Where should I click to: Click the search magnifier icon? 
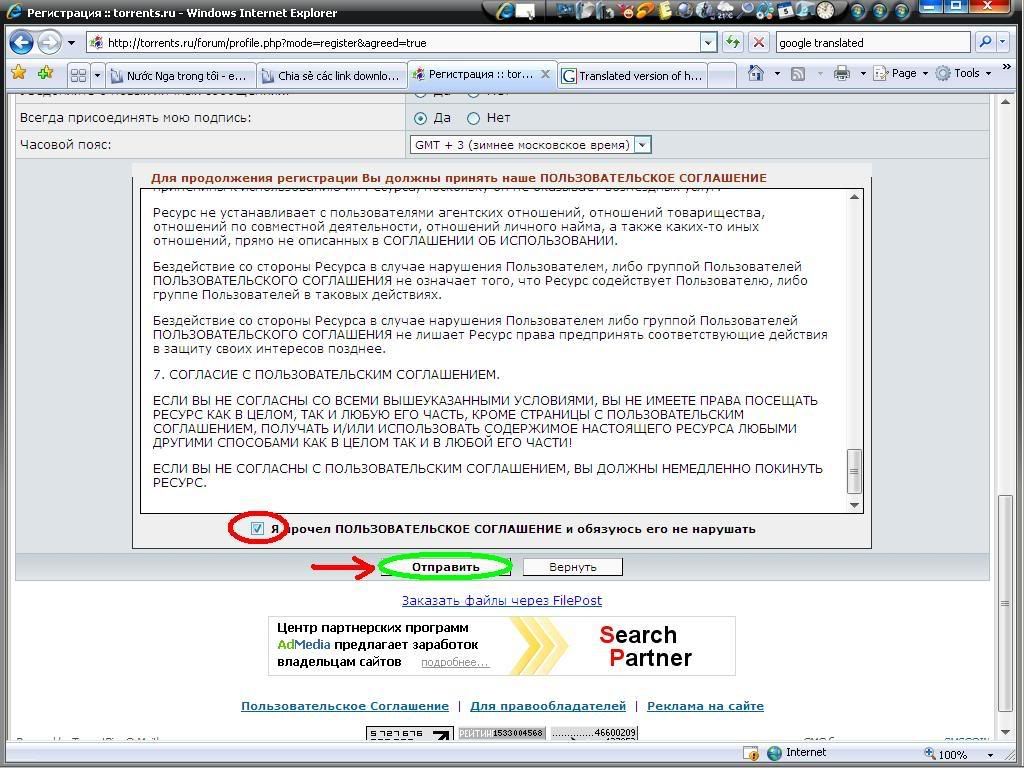(x=985, y=43)
